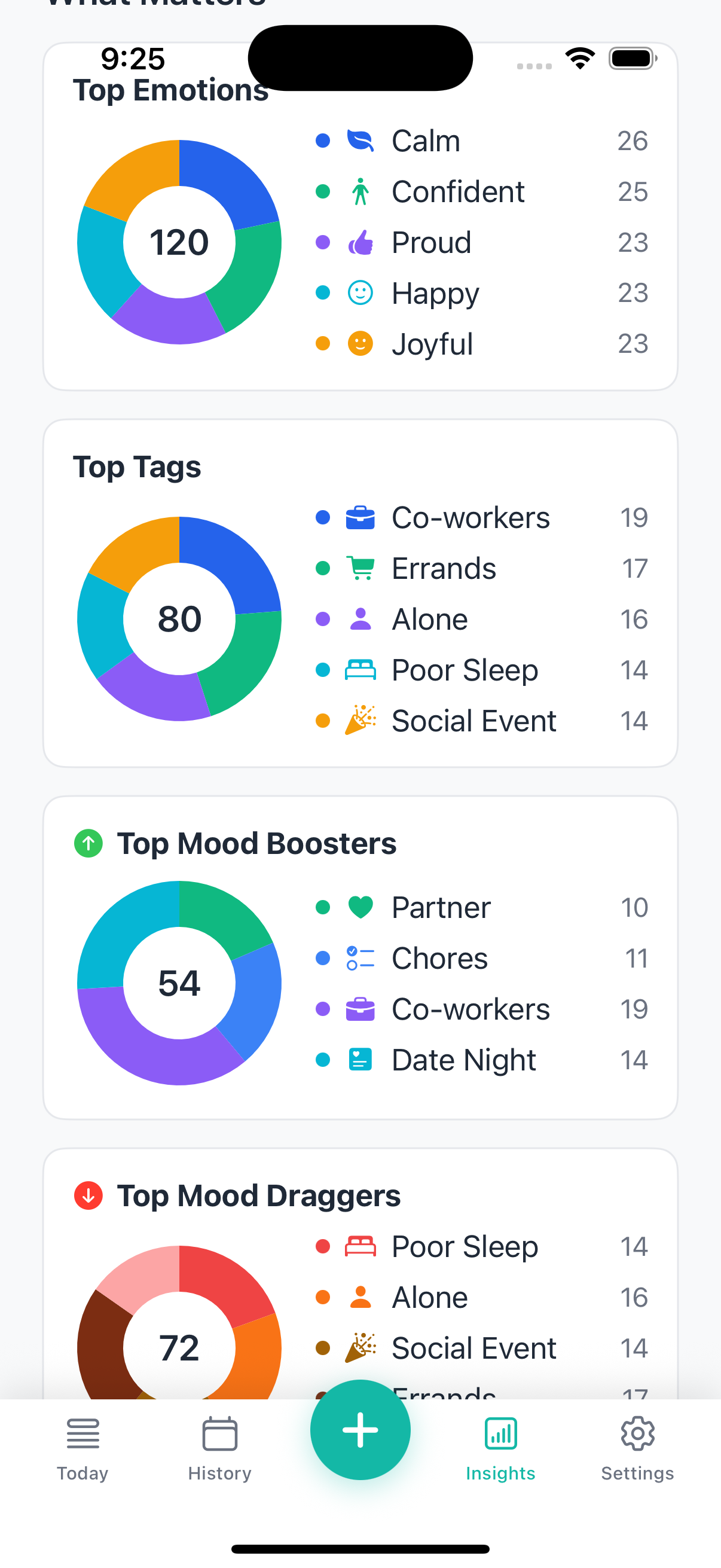This screenshot has width=721, height=1568.
Task: Tap the green up-arrow Mood Boosters icon
Action: (x=88, y=844)
